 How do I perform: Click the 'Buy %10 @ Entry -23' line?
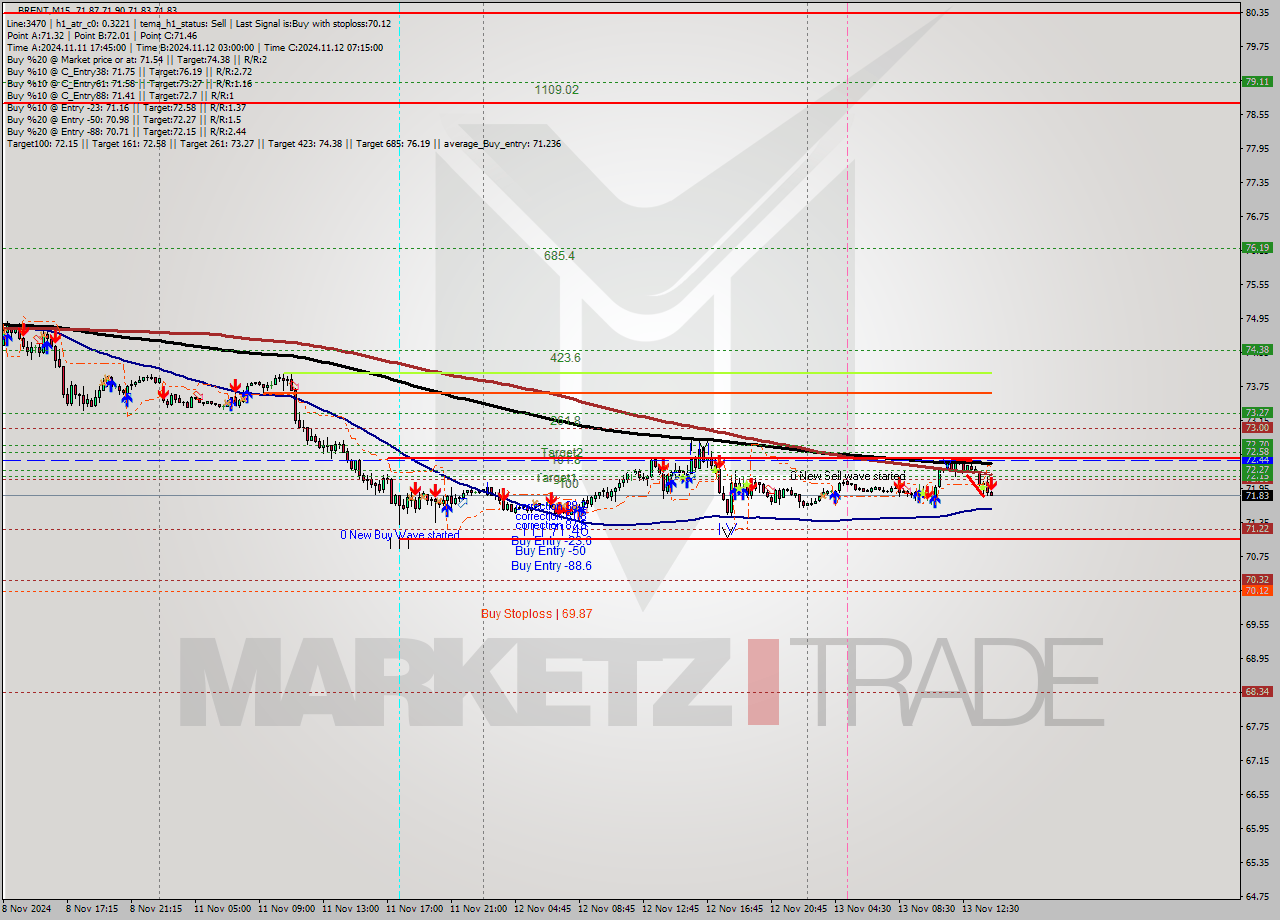click(126, 107)
